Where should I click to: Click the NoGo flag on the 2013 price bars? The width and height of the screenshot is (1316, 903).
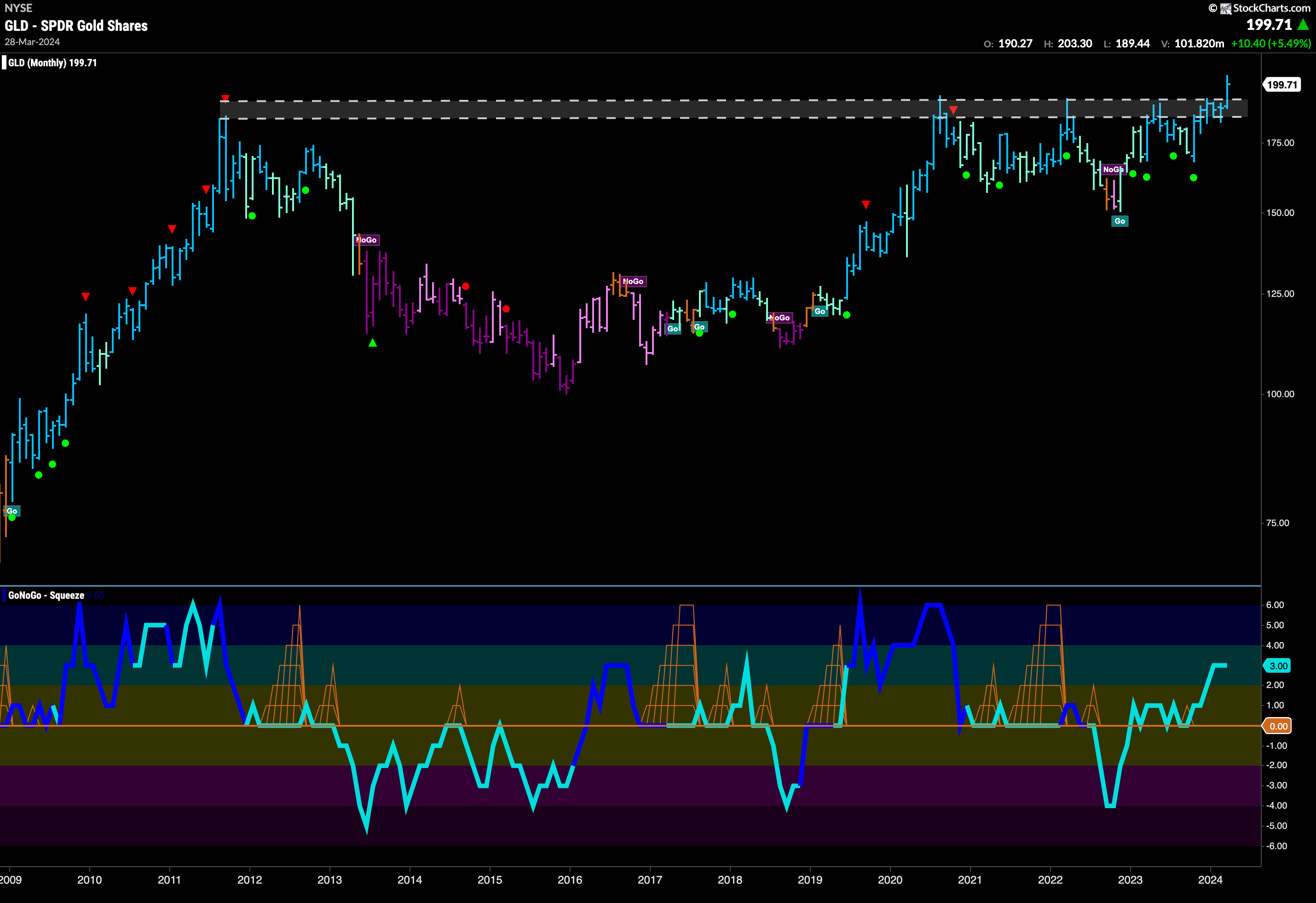[367, 240]
